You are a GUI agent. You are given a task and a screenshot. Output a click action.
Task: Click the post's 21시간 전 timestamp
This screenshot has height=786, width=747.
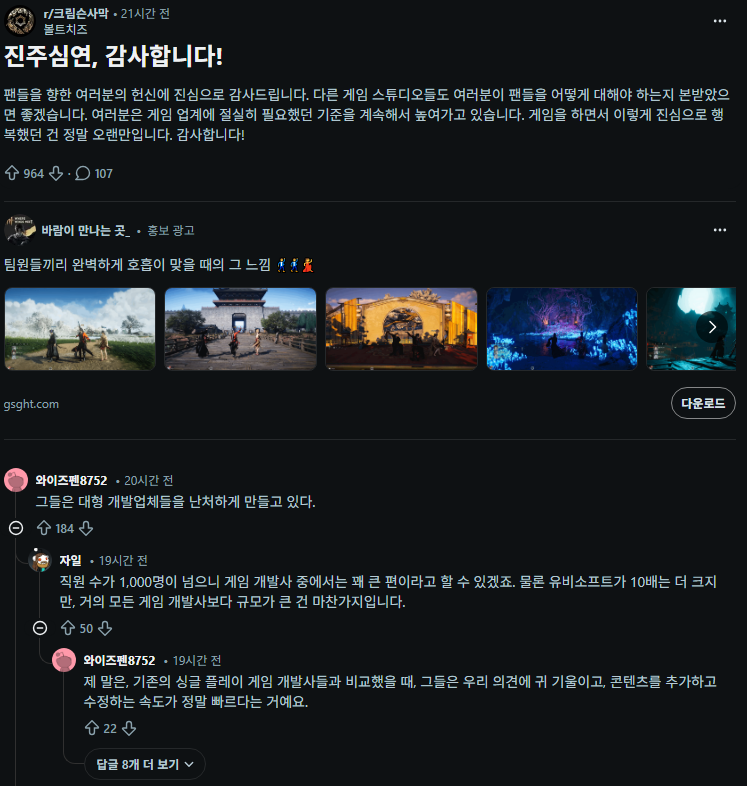145,14
